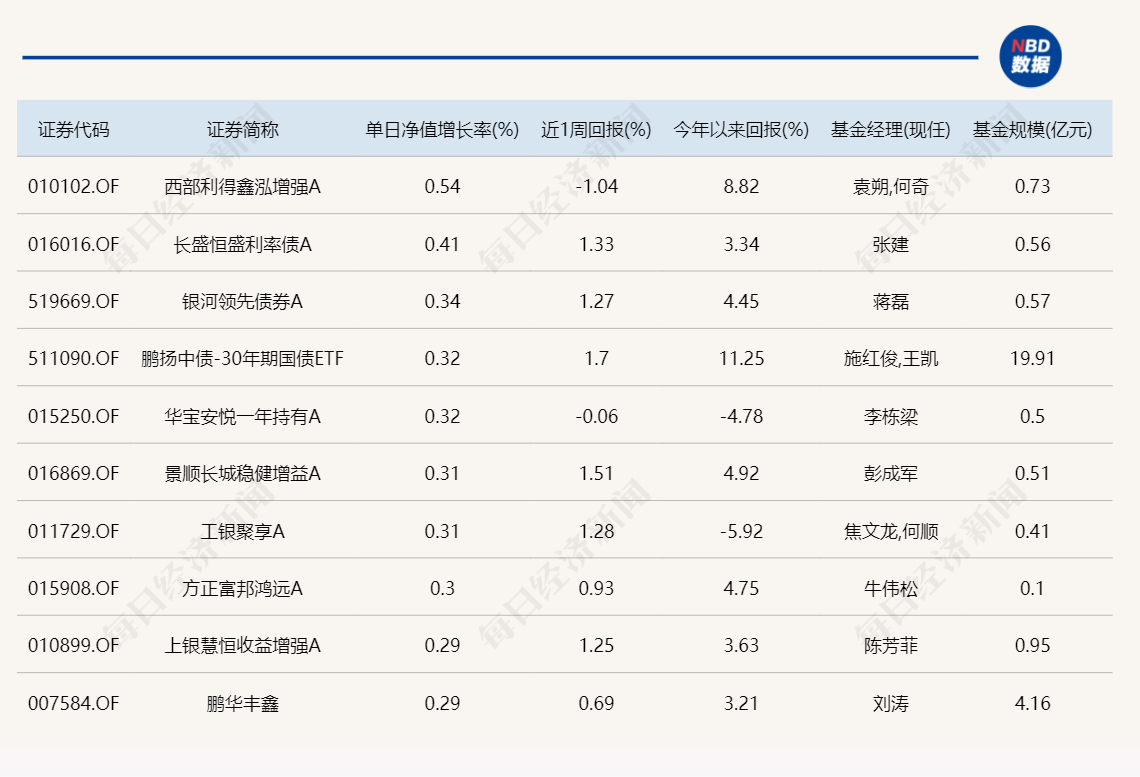Viewport: 1140px width, 777px height.
Task: Click fund size value 4.16
Action: tap(1032, 704)
